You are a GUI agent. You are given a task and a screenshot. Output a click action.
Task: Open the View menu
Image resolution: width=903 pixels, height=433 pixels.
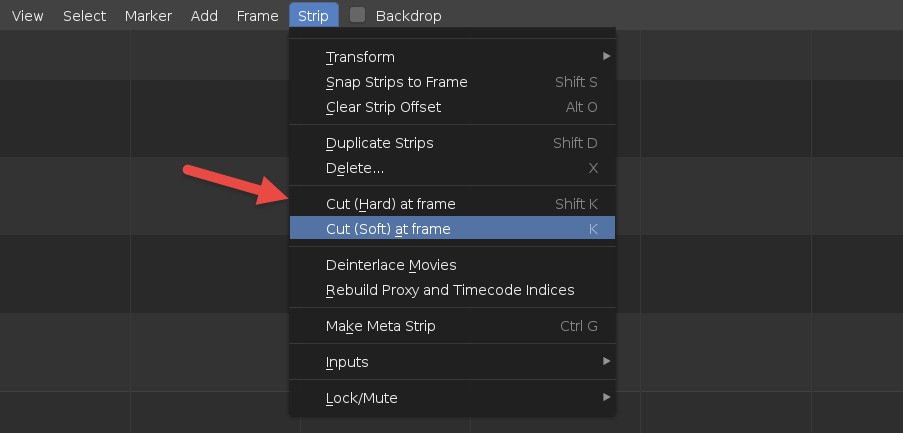(x=28, y=16)
